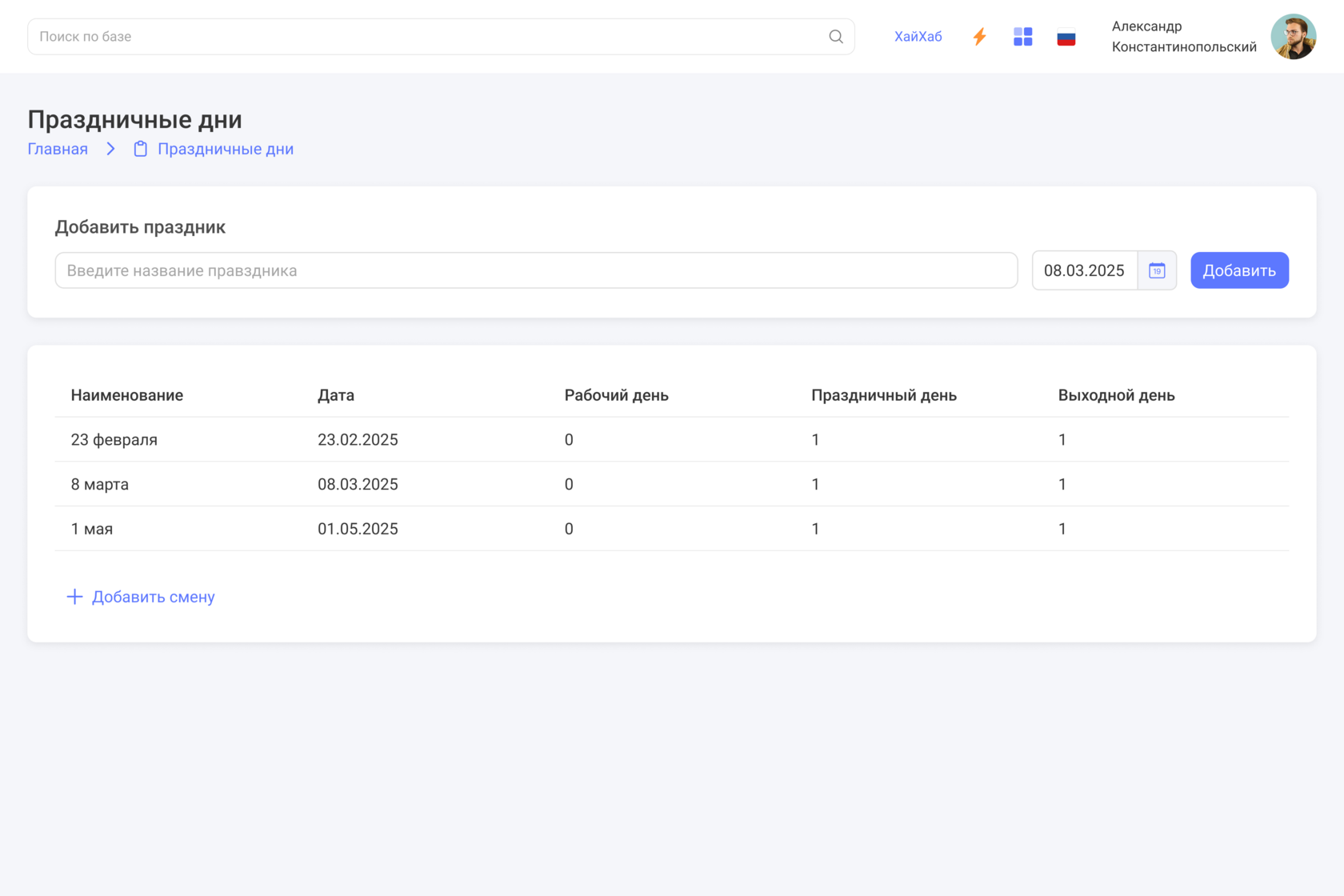The height and width of the screenshot is (896, 1344).
Task: Click the orange lightning bolt icon
Action: click(x=979, y=37)
